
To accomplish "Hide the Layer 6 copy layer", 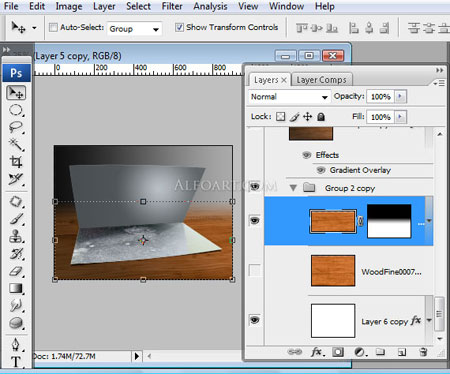I will coord(255,320).
